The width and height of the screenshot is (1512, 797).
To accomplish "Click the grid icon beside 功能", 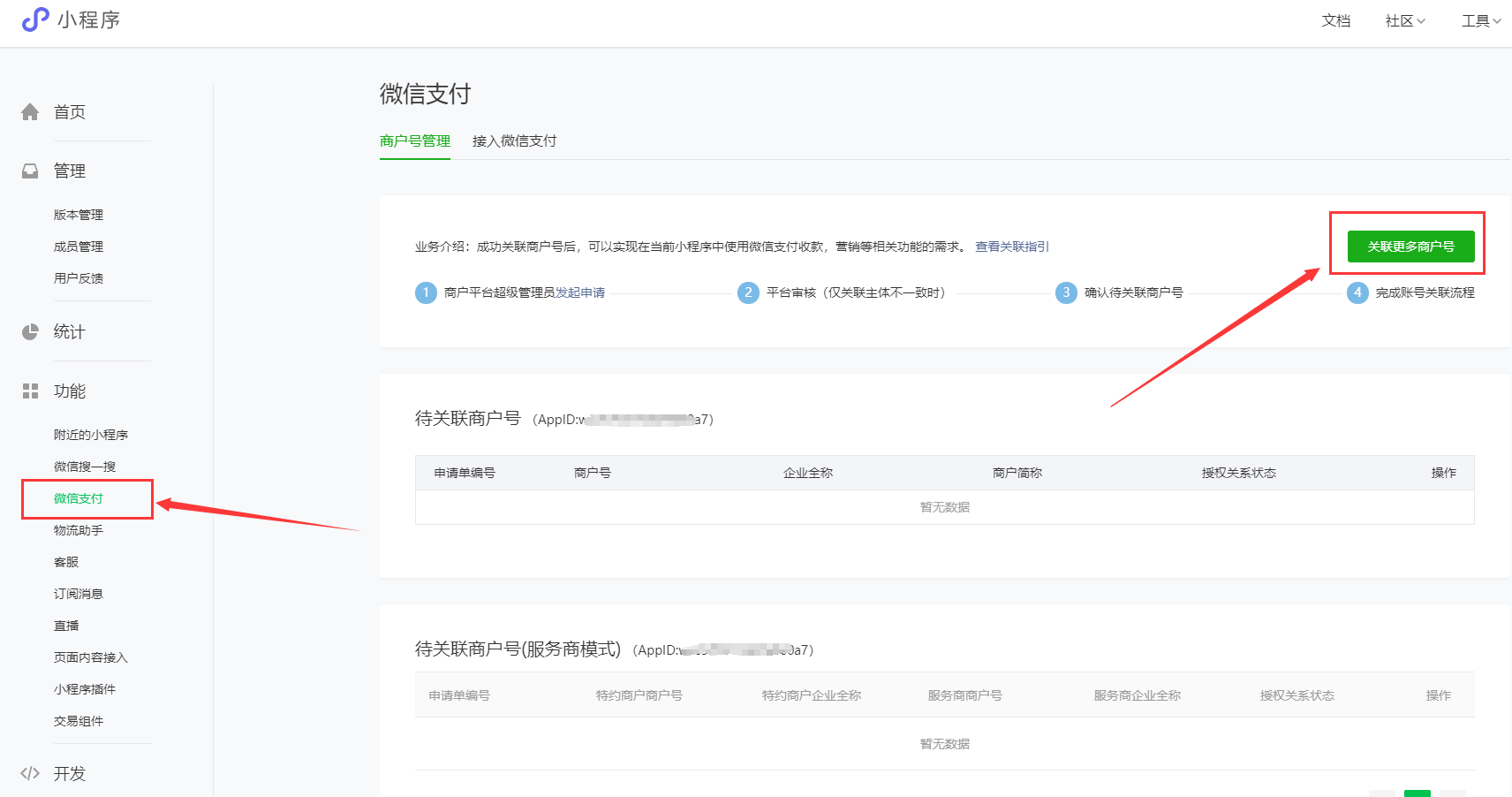I will pyautogui.click(x=30, y=391).
